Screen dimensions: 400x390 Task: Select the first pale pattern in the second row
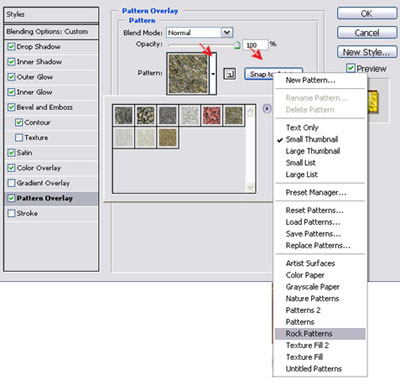coord(124,137)
